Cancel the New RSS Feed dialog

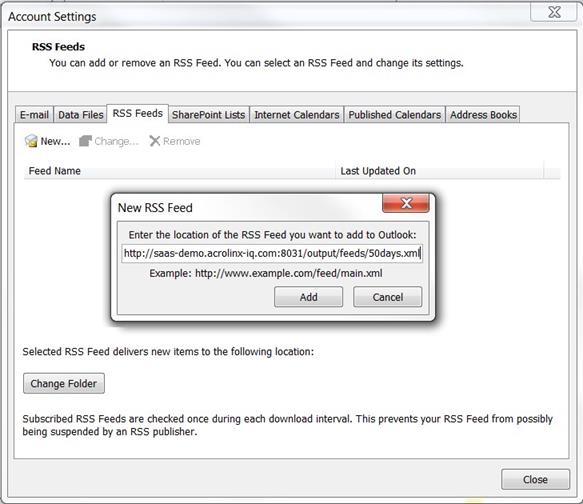click(x=388, y=297)
